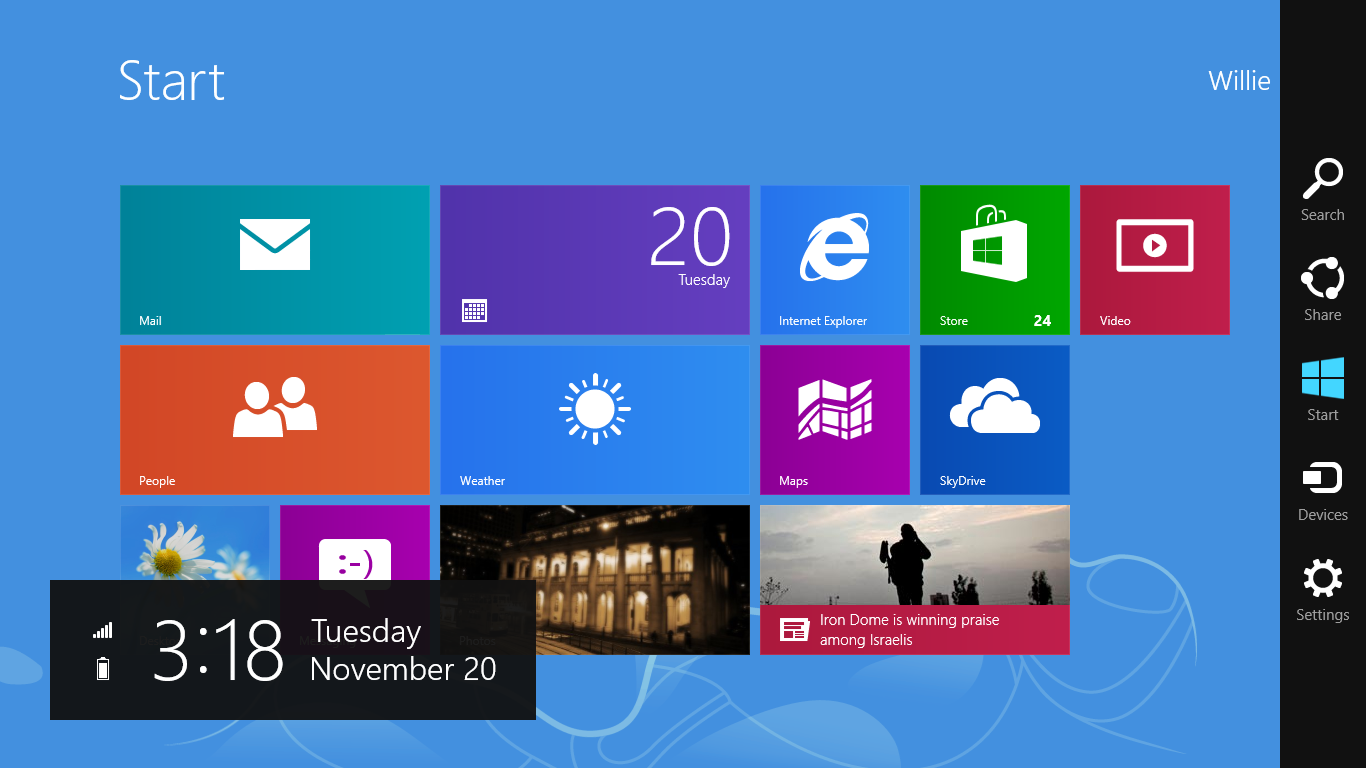Open the Video tile
The height and width of the screenshot is (768, 1366).
tap(1155, 260)
